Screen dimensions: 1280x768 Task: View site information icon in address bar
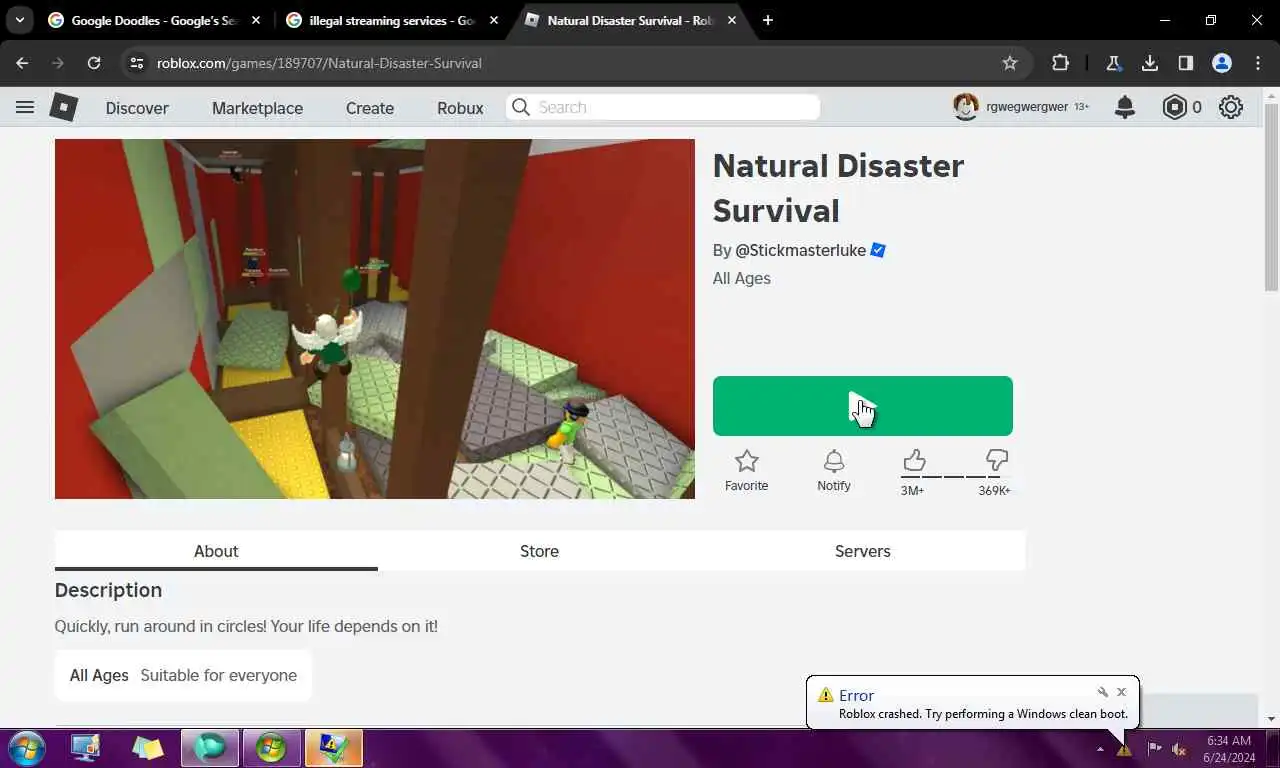137,63
